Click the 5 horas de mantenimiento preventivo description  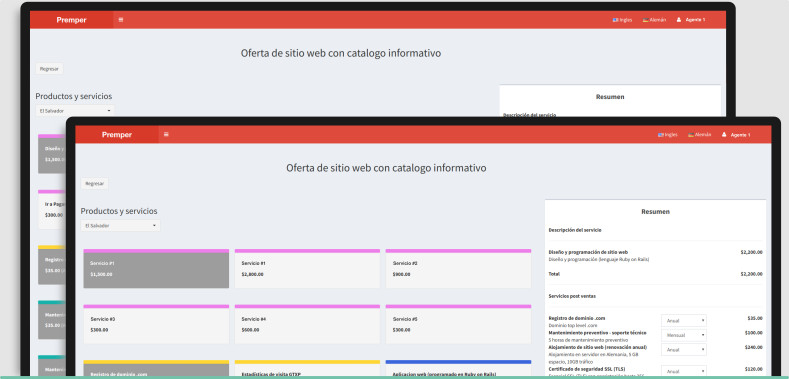588,340
